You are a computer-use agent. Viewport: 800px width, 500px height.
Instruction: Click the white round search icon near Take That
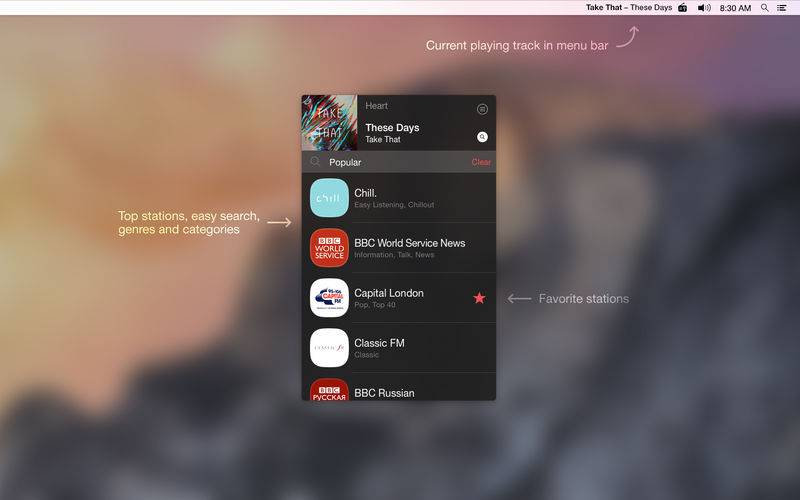pos(482,137)
